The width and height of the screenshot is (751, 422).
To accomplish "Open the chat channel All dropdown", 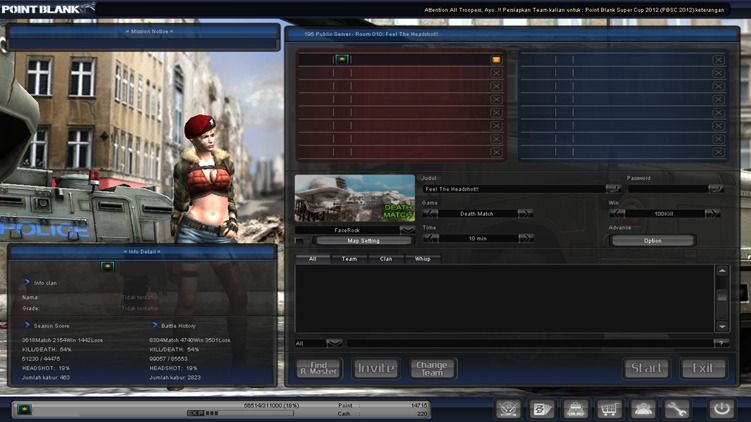I will point(334,343).
